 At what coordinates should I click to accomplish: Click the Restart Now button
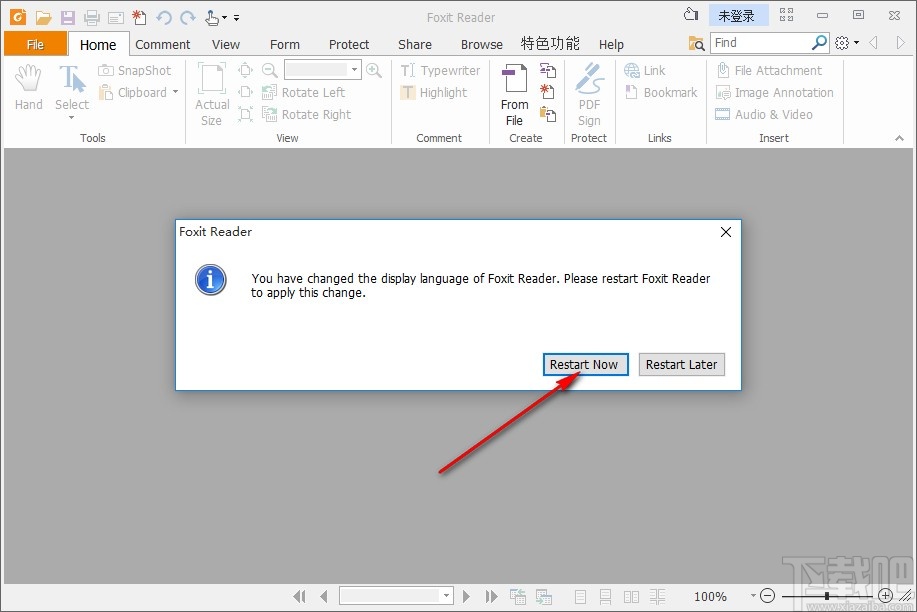[x=585, y=365]
